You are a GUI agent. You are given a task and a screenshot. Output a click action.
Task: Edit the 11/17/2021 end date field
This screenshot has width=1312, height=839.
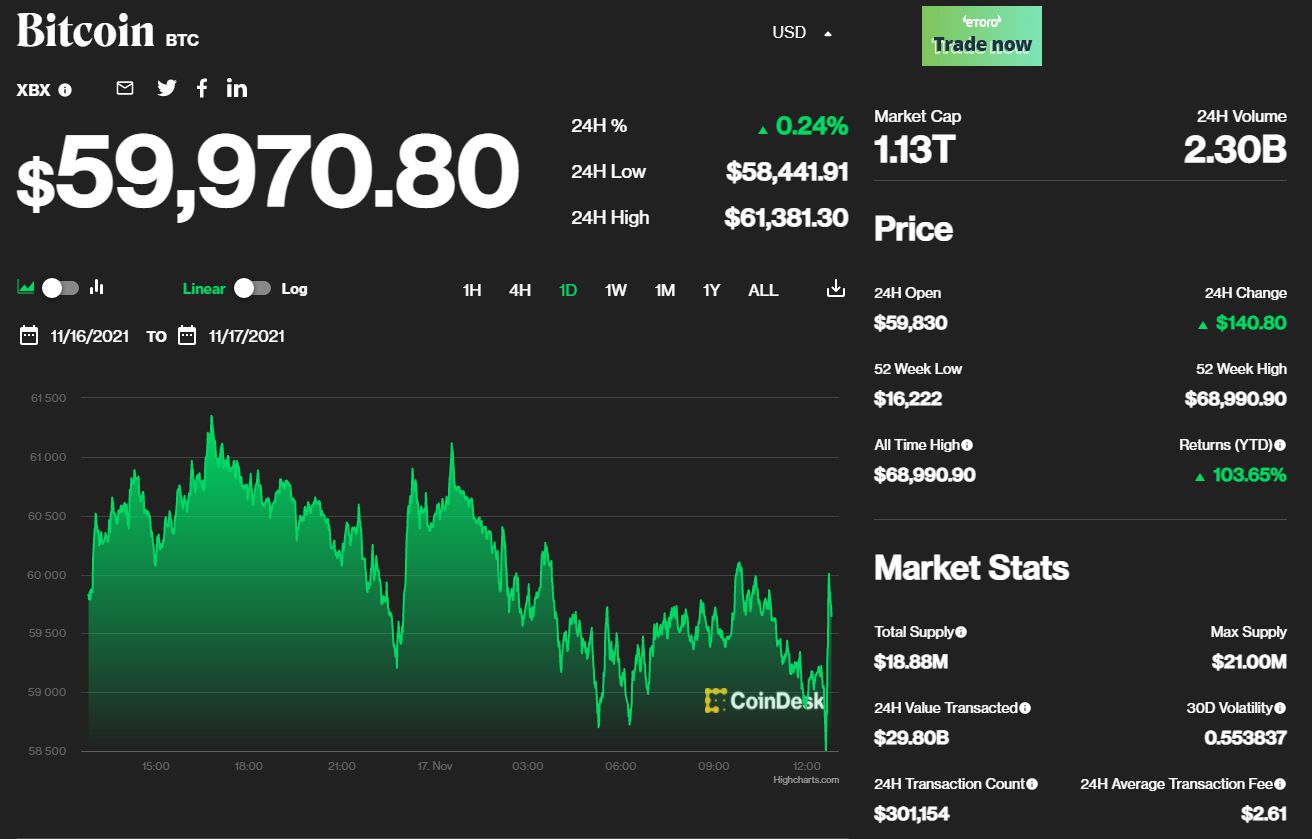click(247, 336)
